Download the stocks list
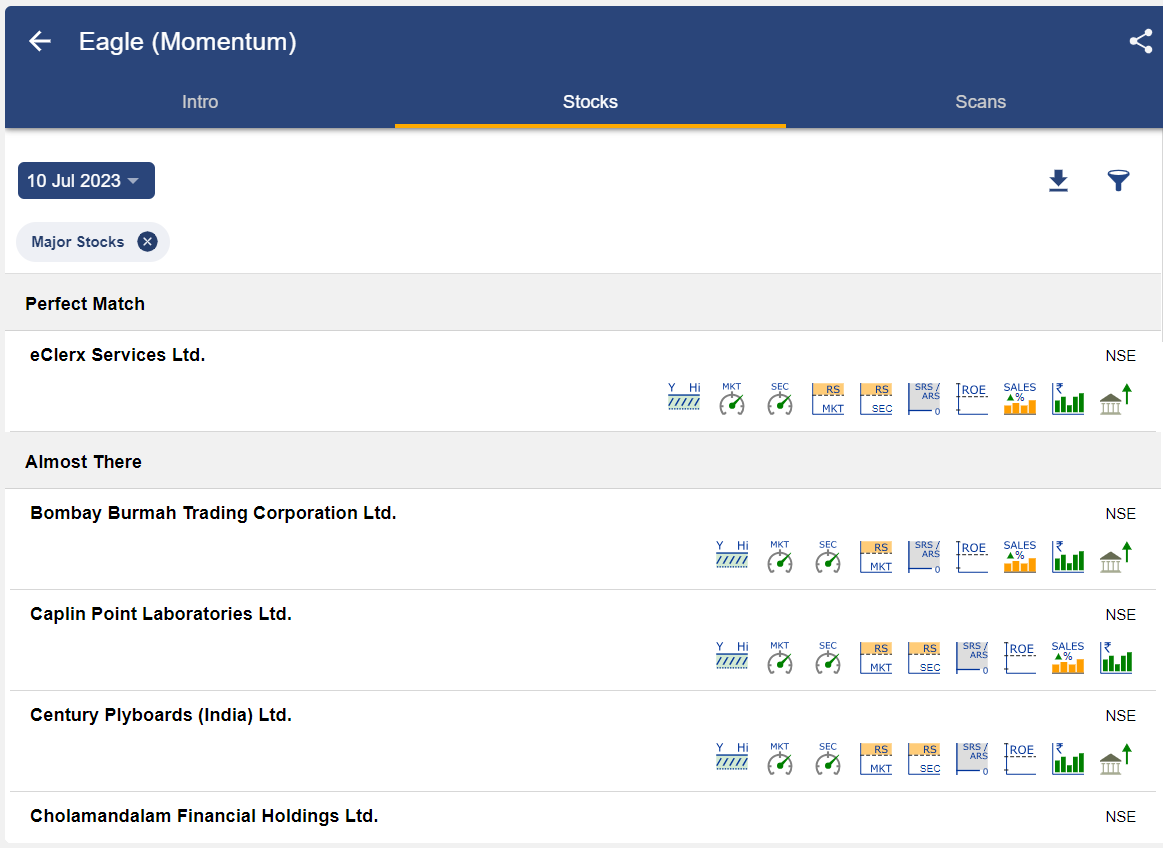This screenshot has height=848, width=1163. 1058,180
